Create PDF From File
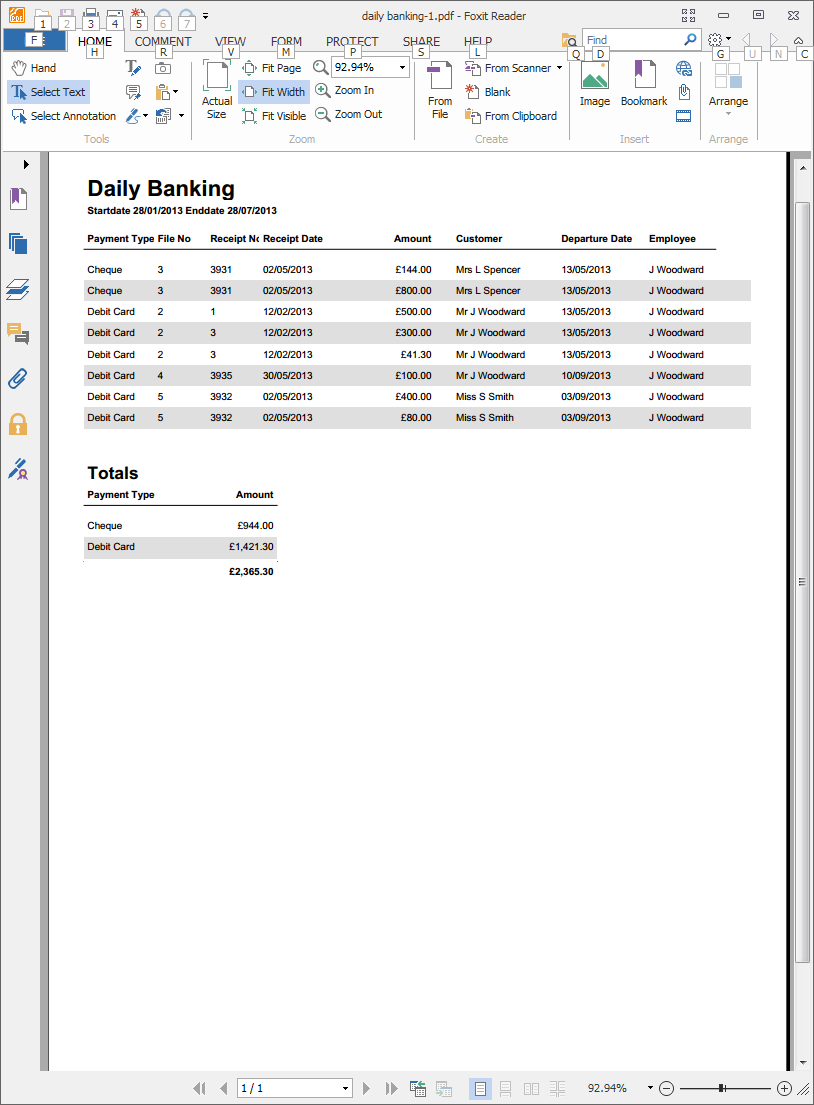Image resolution: width=814 pixels, height=1105 pixels. (440, 90)
